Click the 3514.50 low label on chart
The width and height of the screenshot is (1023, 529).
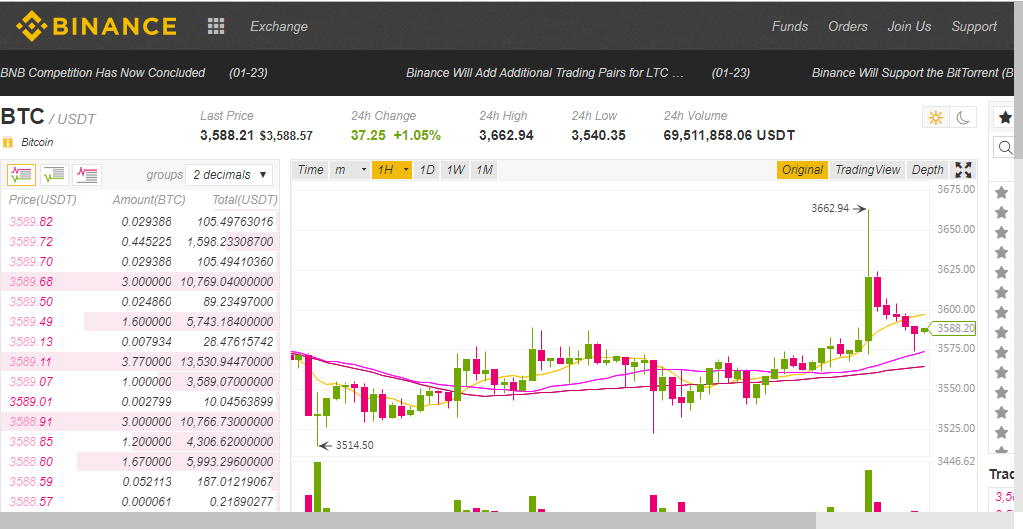pos(354,446)
